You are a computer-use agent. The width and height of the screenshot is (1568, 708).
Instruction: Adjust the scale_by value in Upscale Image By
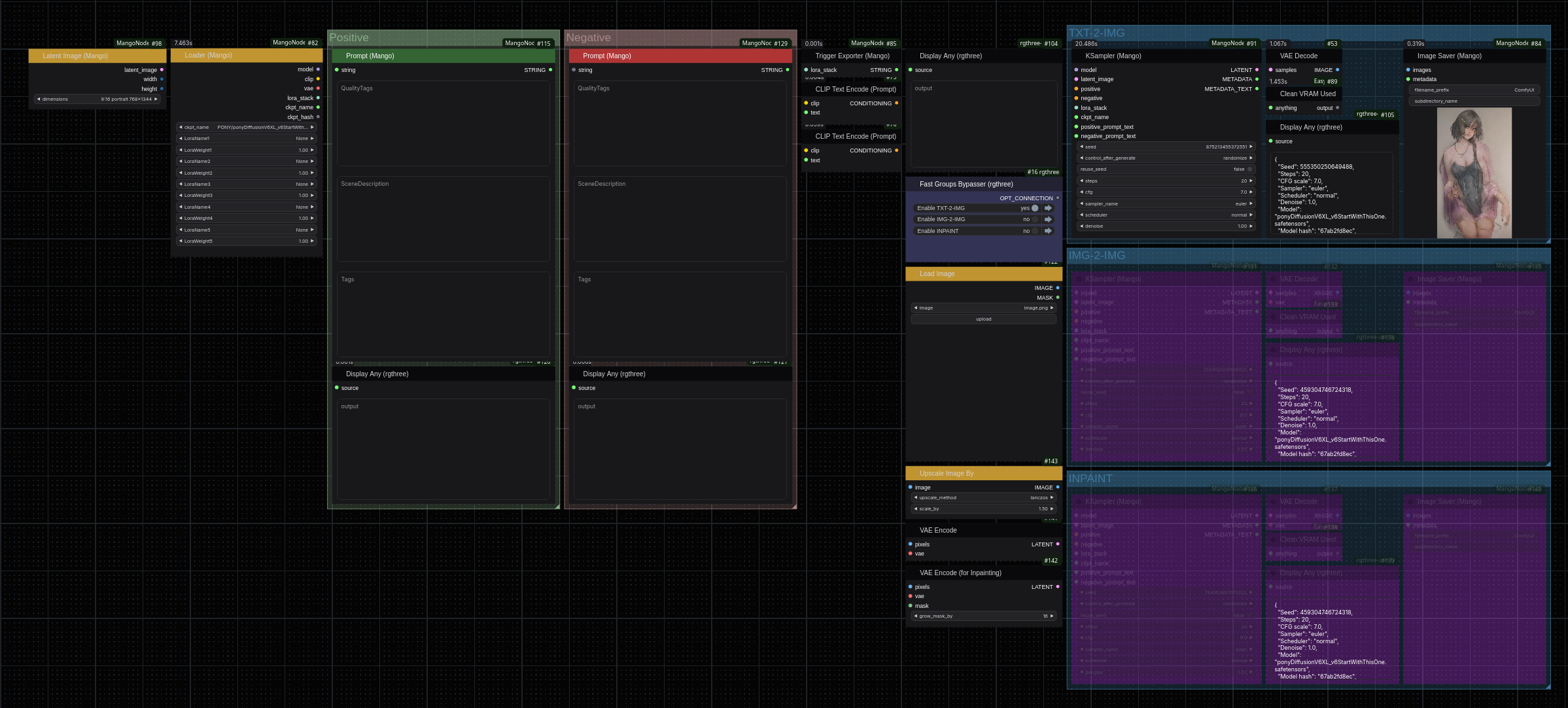click(x=983, y=508)
